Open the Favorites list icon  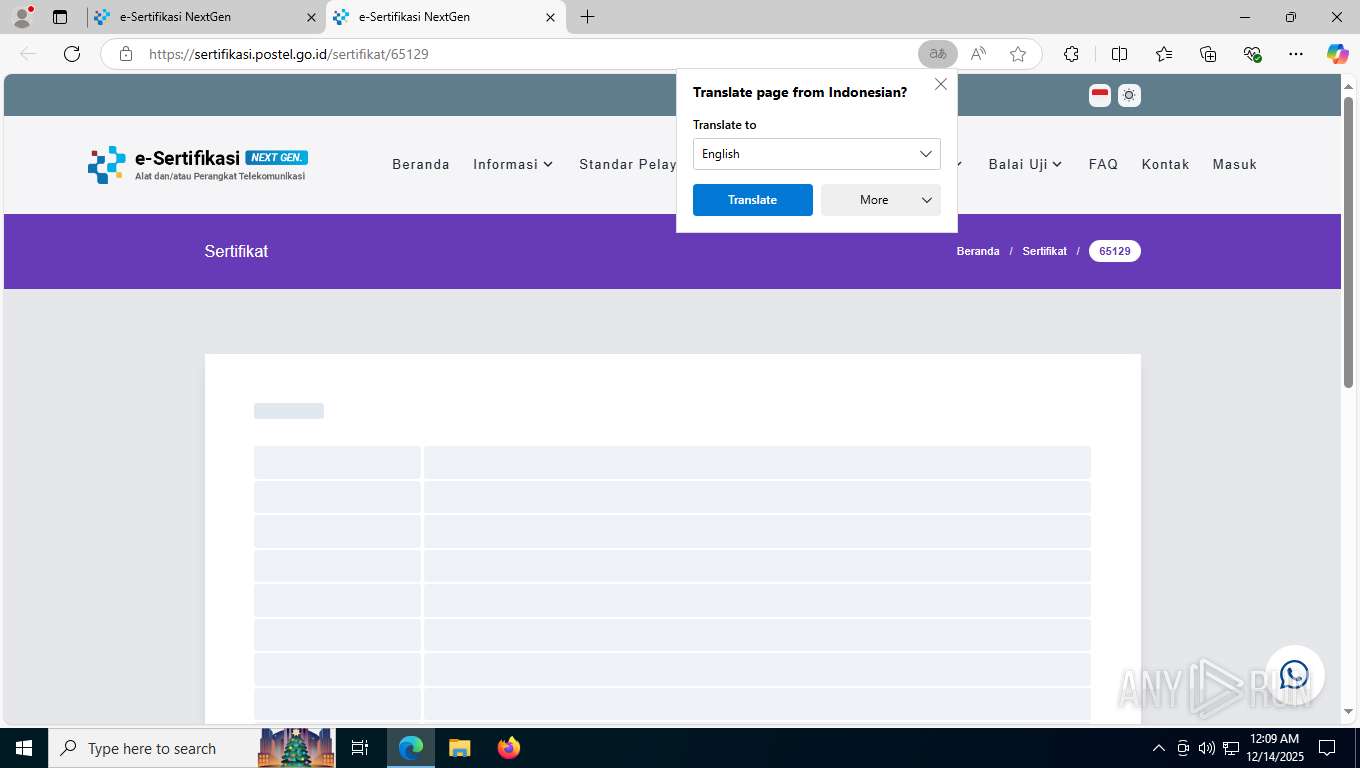[x=1164, y=54]
